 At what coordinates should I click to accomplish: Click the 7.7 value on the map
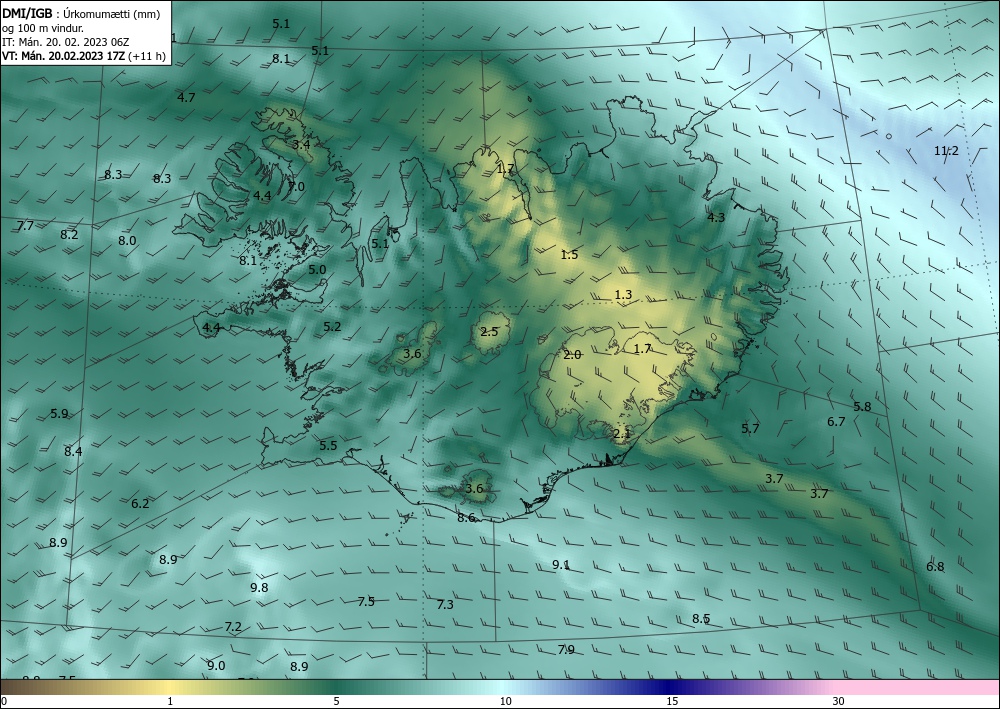(x=25, y=226)
